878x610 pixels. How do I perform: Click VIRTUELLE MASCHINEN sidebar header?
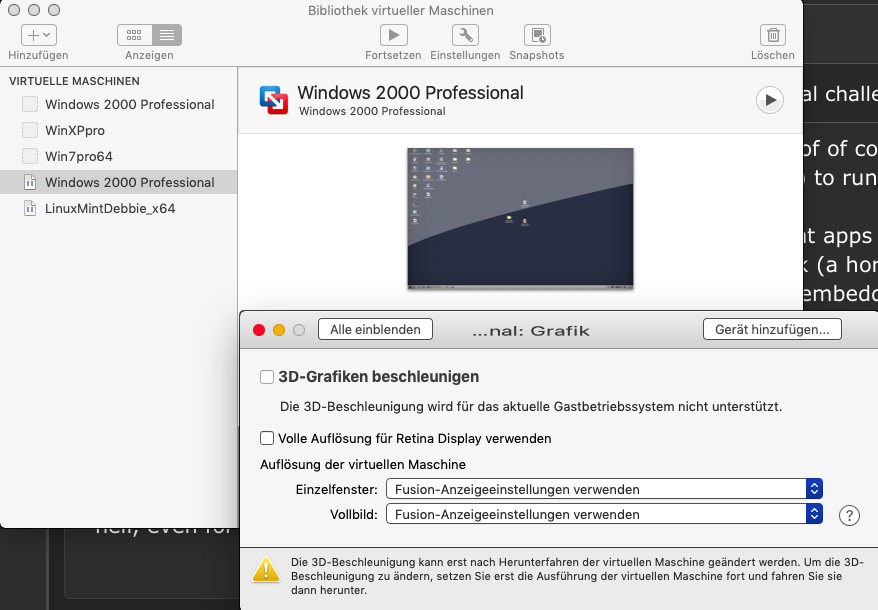point(74,81)
